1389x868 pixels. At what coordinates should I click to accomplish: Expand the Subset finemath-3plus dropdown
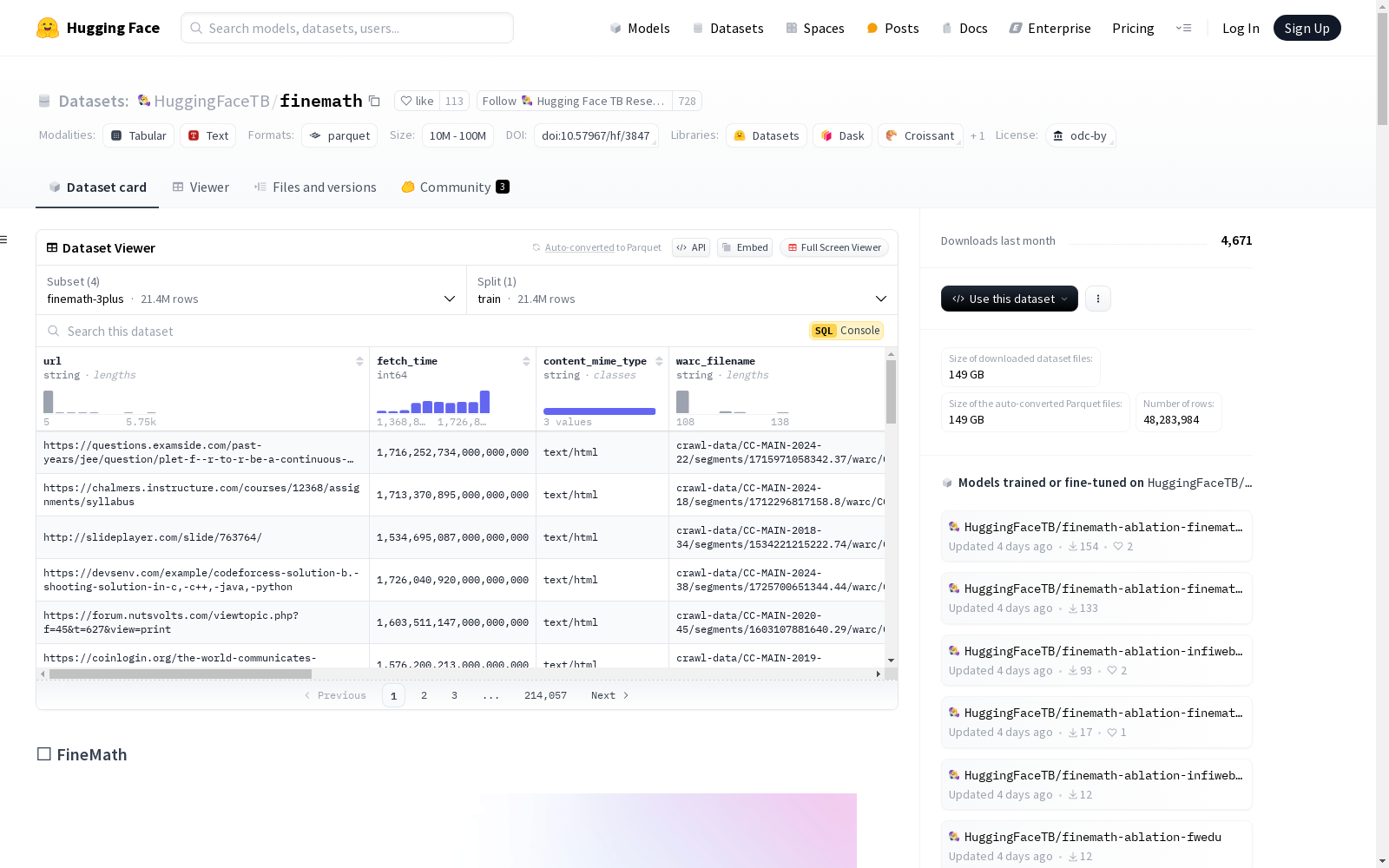pyautogui.click(x=252, y=290)
